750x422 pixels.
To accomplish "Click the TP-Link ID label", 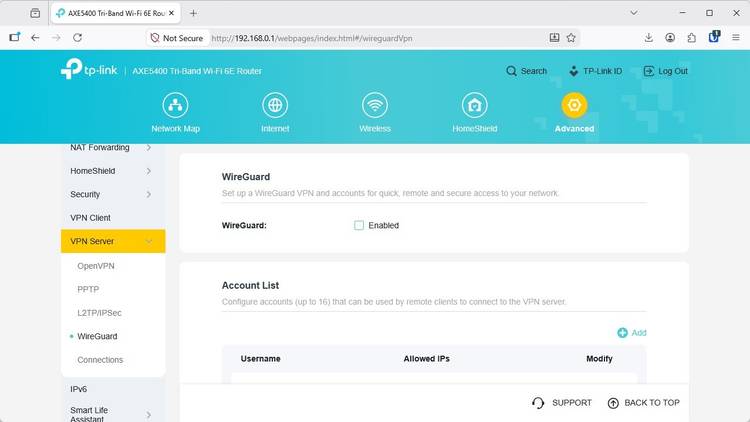I will click(603, 71).
